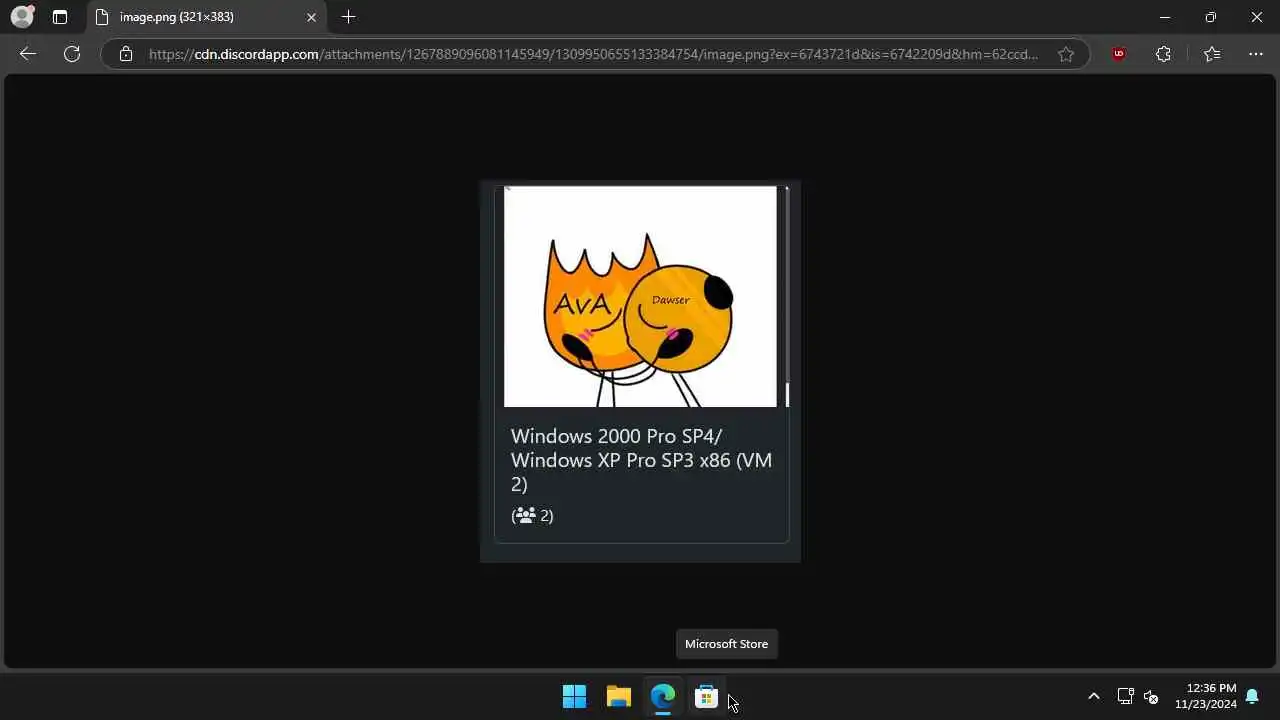This screenshot has height=720, width=1280.
Task: Open the clock showing 12:36 PM
Action: [1205, 696]
